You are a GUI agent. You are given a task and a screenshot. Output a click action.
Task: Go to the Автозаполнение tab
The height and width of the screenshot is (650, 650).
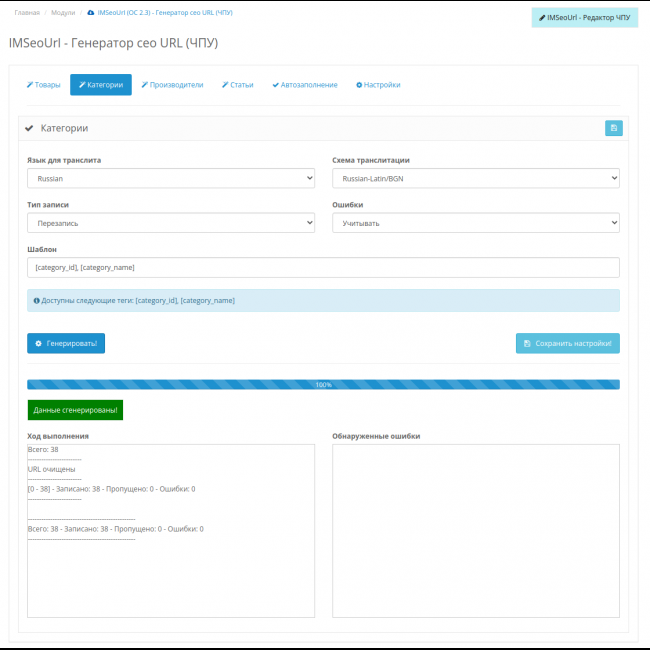305,85
